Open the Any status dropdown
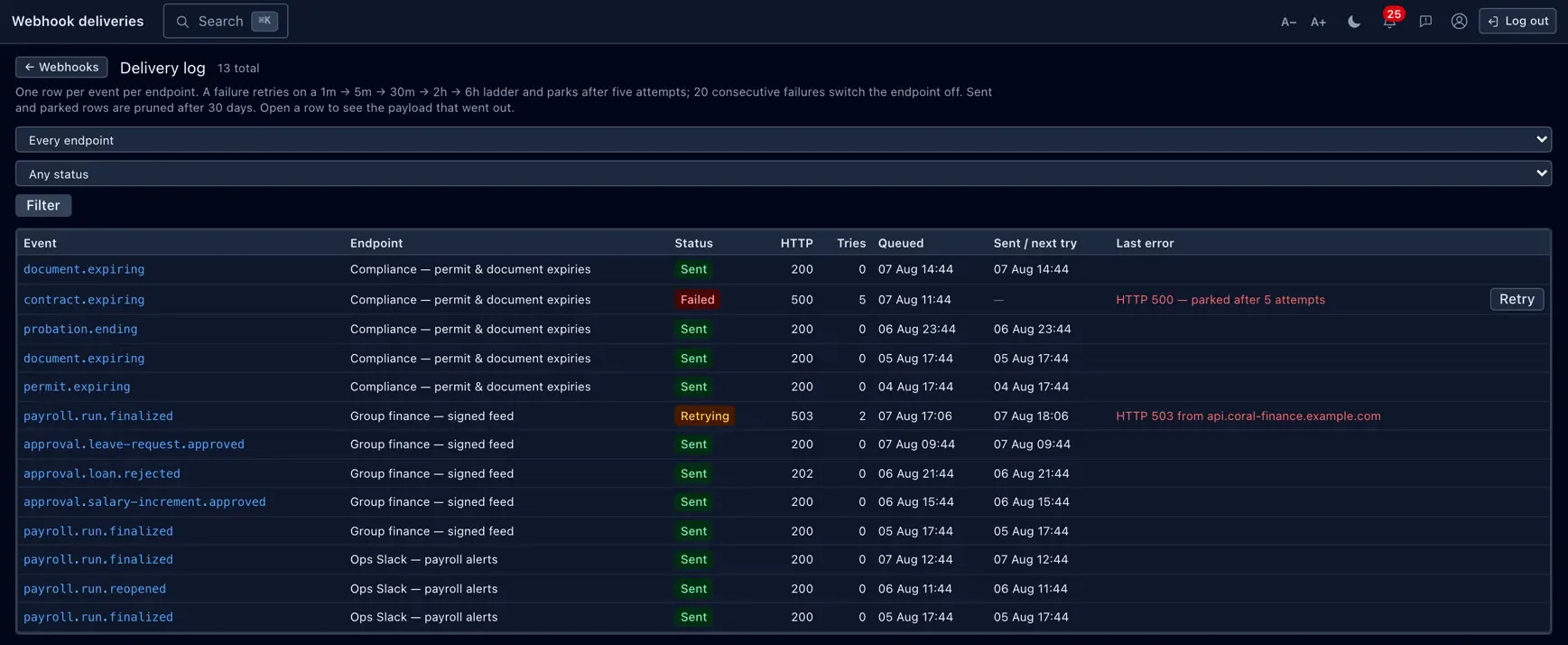Image resolution: width=1568 pixels, height=645 pixels. [784, 173]
